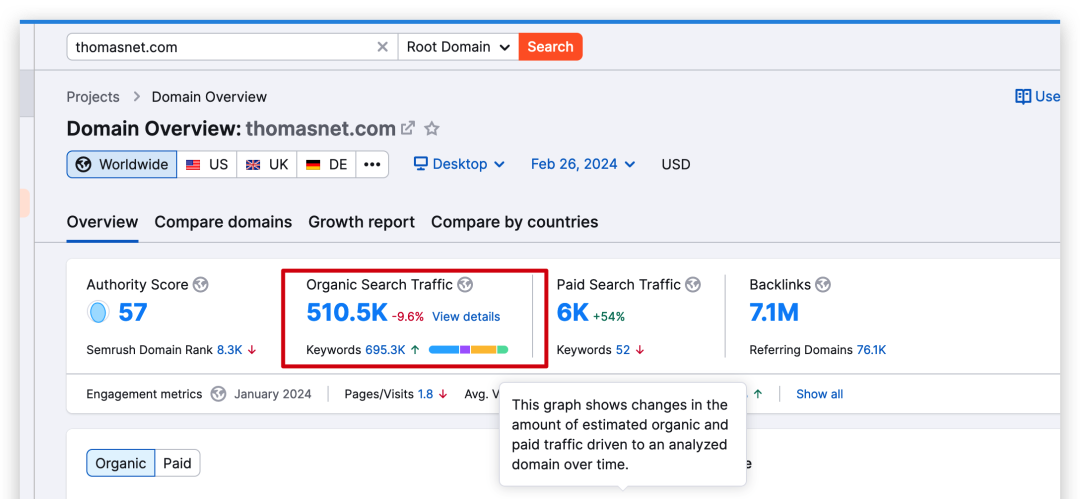This screenshot has height=499, width=1080.
Task: Switch to the Overview tab
Action: click(103, 223)
